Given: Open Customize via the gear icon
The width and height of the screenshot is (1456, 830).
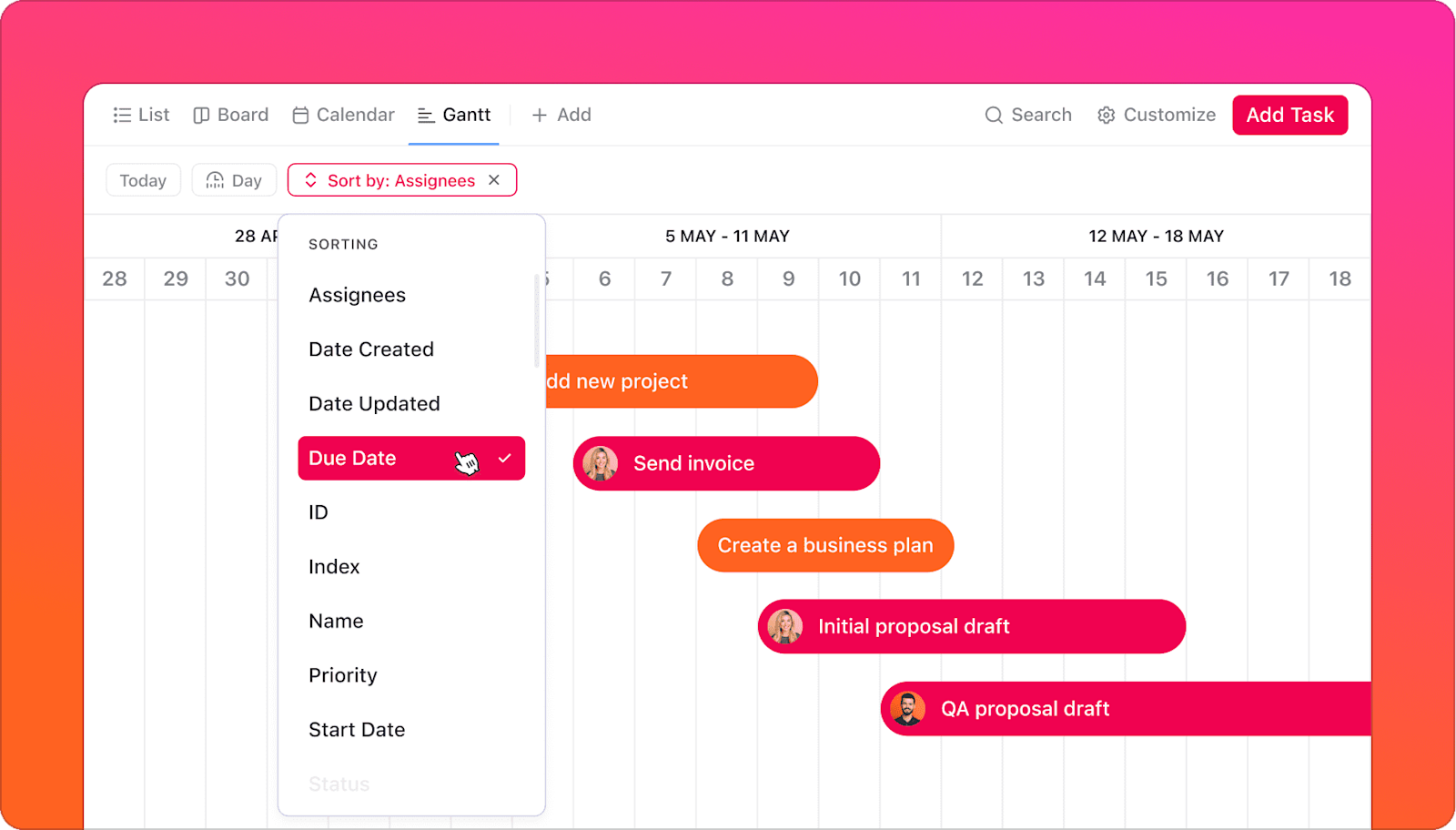Looking at the screenshot, I should point(1106,115).
